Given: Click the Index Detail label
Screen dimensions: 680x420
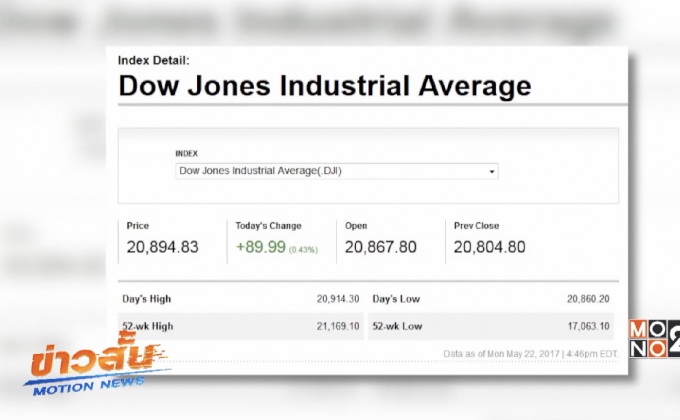Looking at the screenshot, I should [153, 60].
